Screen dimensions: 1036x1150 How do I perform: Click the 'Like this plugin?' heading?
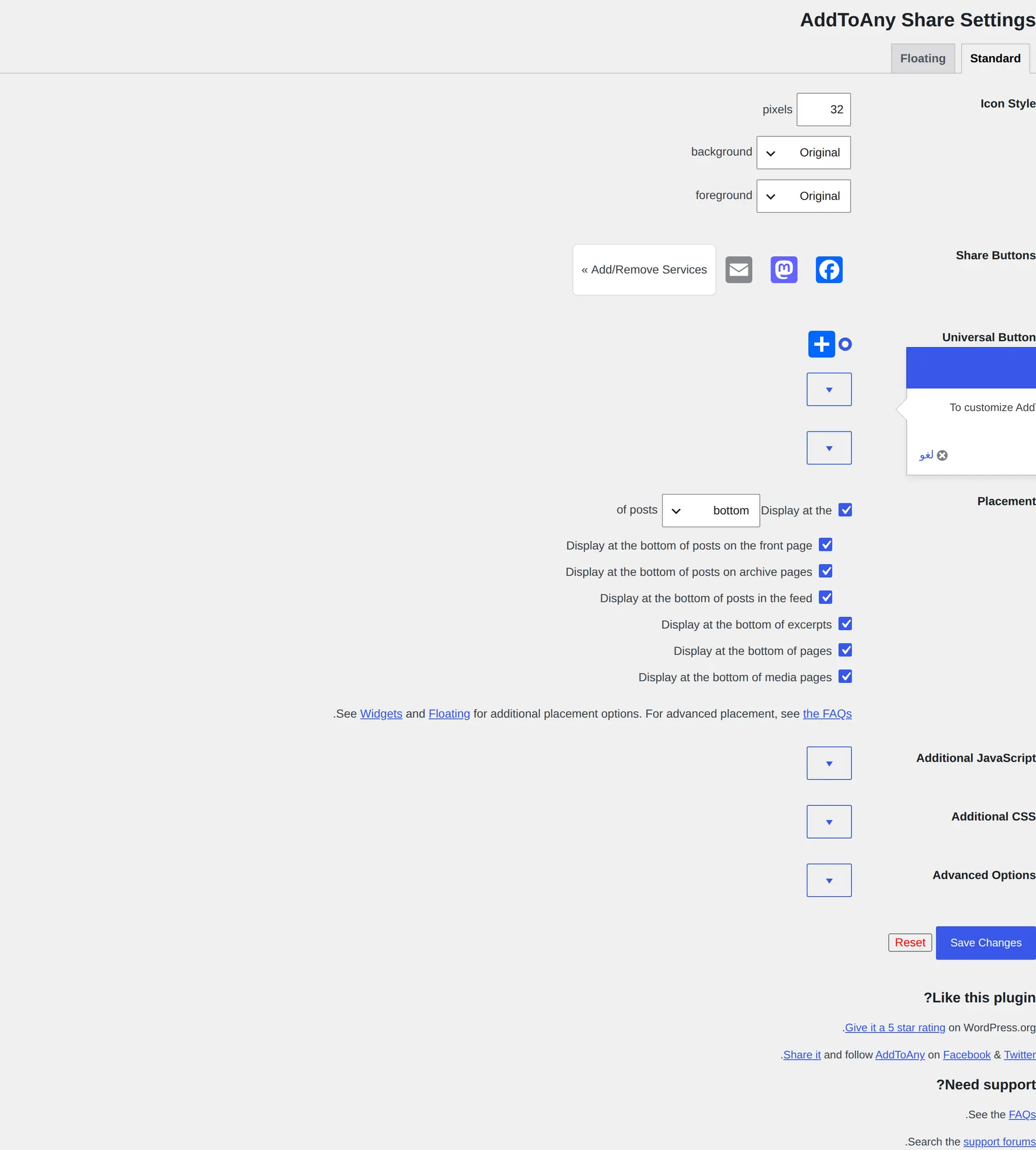tap(979, 997)
